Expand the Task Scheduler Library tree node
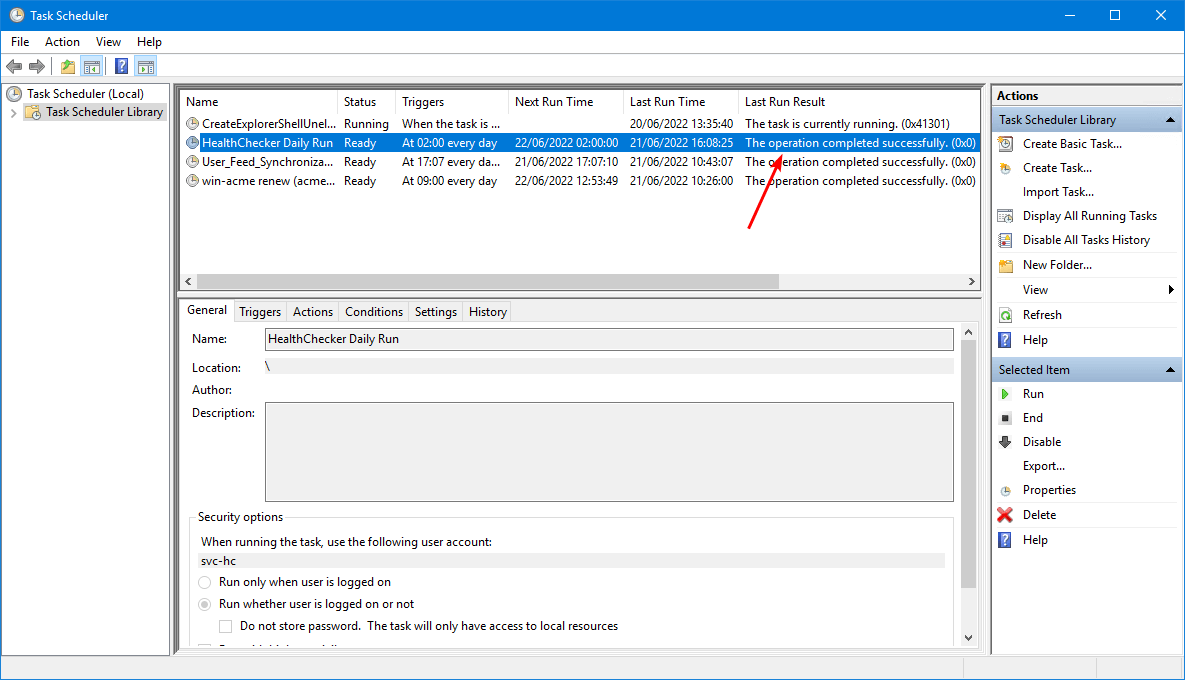Viewport: 1185px width, 680px height. 13,113
